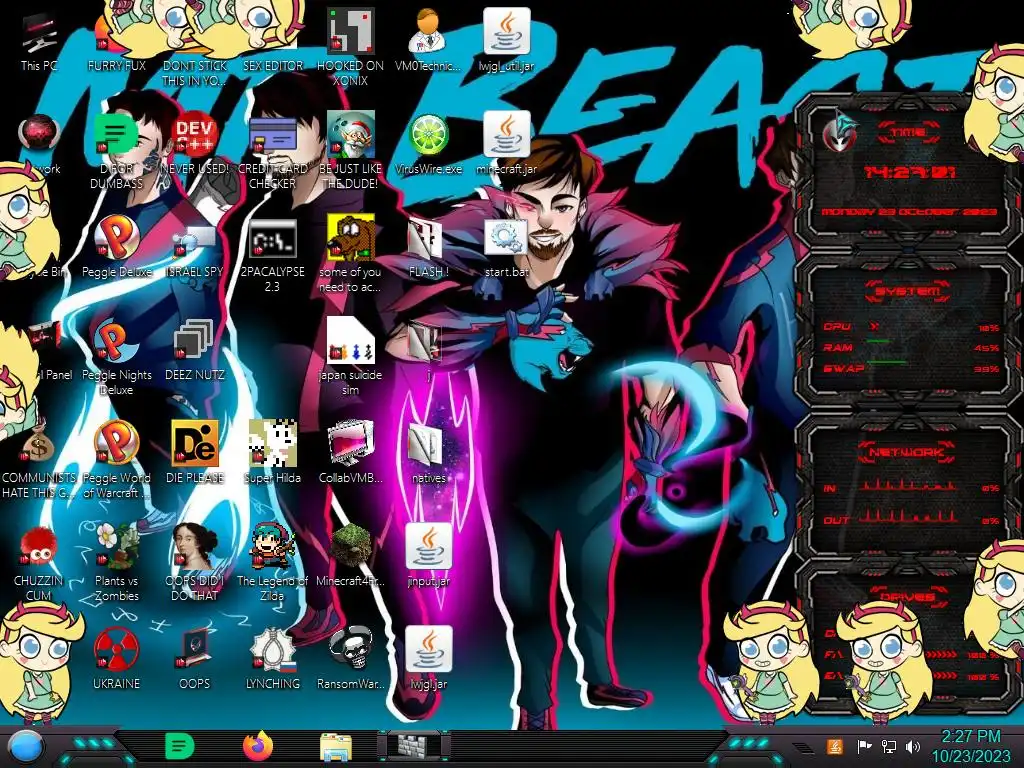The image size is (1024, 768).
Task: Select the jinput.jar file
Action: point(428,555)
